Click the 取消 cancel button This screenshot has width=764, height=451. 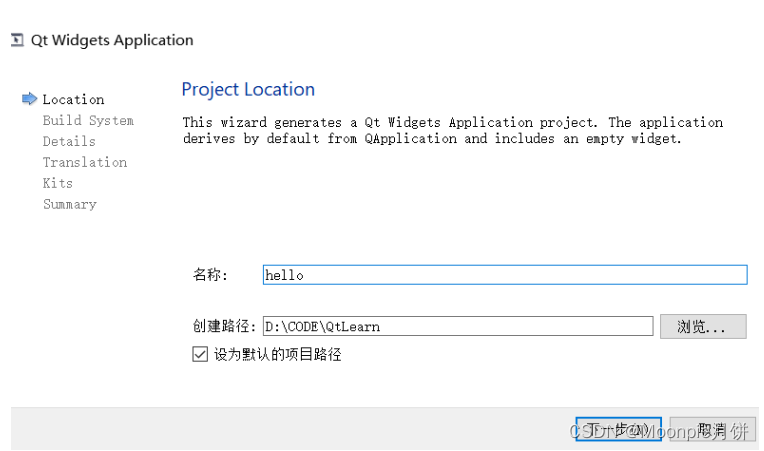[x=712, y=429]
